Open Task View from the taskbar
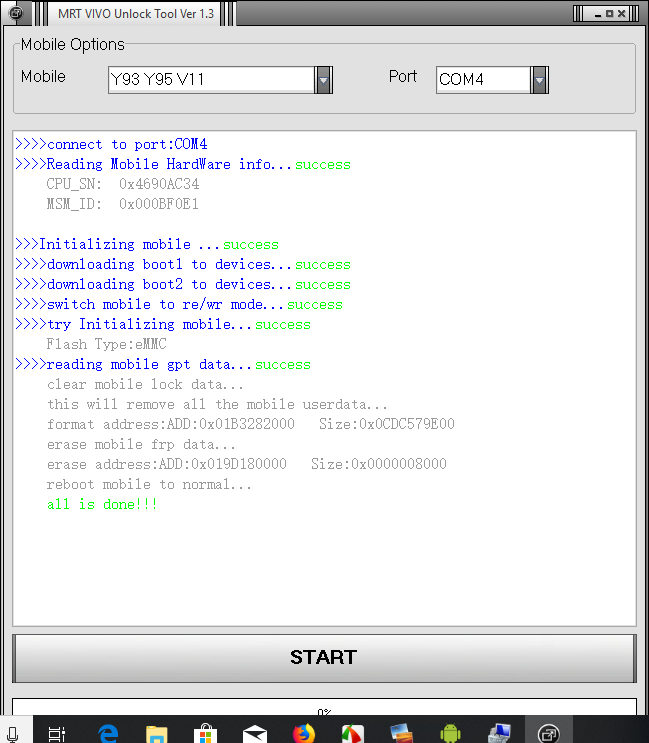 57,734
